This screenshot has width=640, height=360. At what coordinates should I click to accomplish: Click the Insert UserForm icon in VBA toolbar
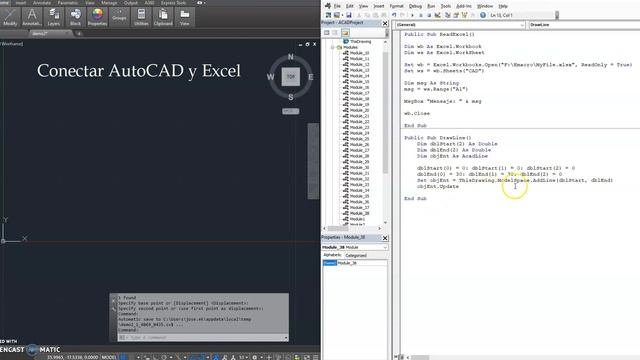(x=337, y=15)
